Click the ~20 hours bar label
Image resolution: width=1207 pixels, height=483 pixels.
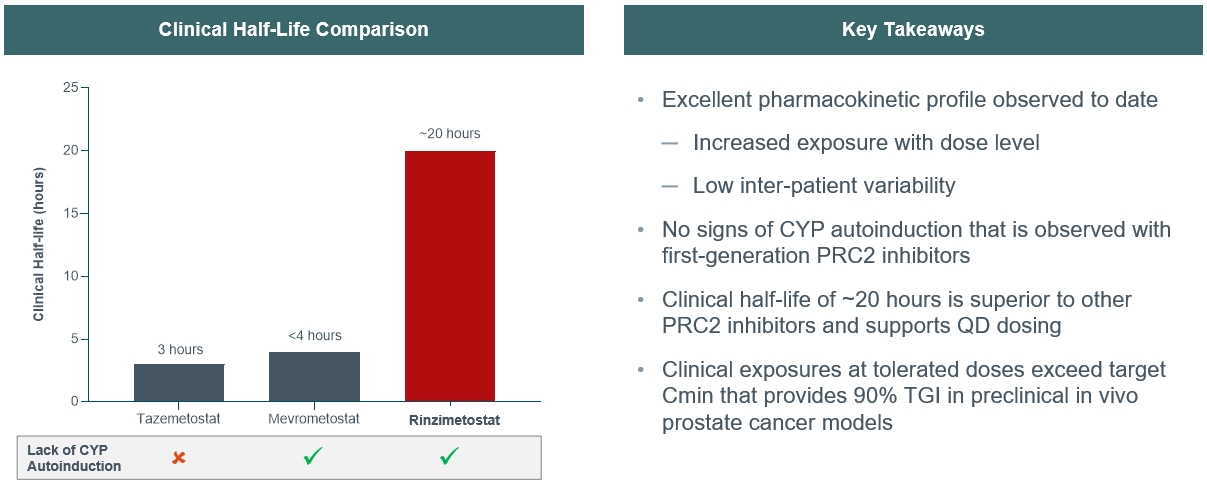point(449,134)
